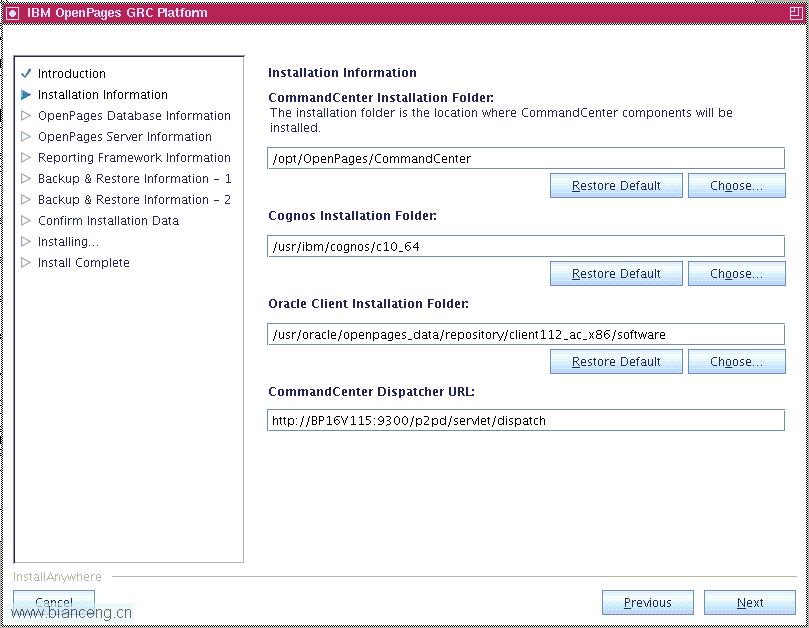This screenshot has height=628, width=809.
Task: Select the Install Complete step label
Action: pos(84,263)
